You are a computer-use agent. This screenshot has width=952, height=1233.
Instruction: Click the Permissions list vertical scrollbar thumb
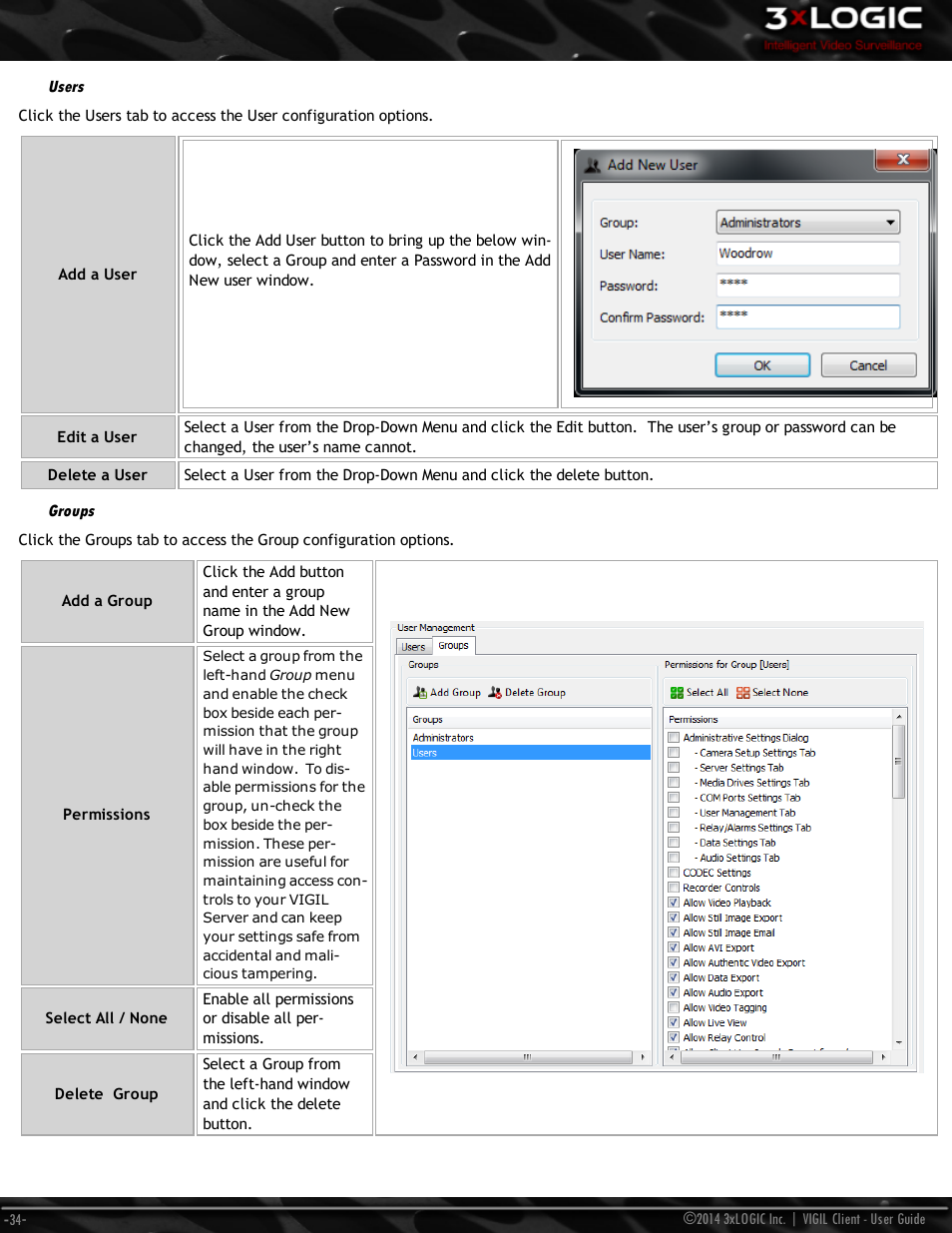click(898, 761)
